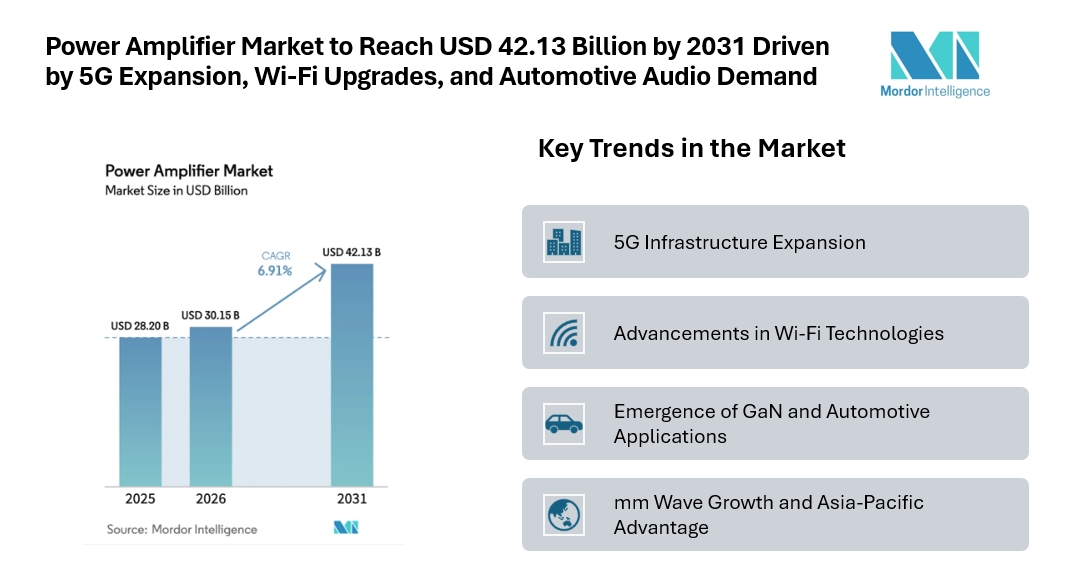The image size is (1069, 587).
Task: Select the Key Trends in the Market heading
Action: pyautogui.click(x=692, y=148)
